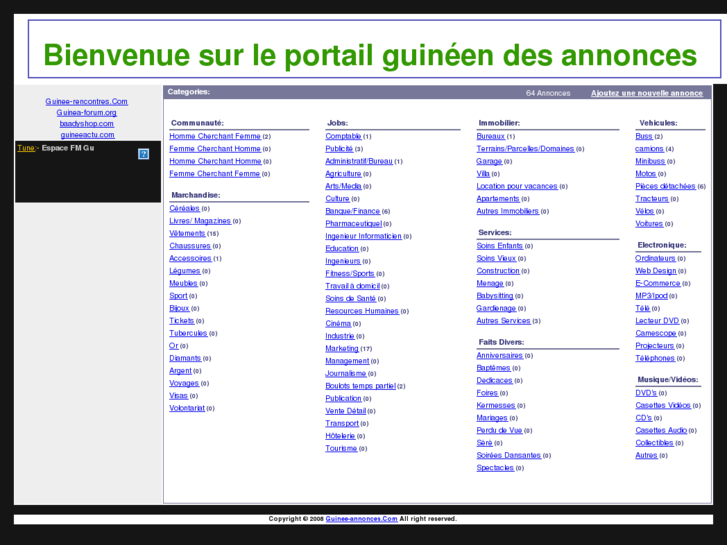Select the Apartements category
Image resolution: width=727 pixels, height=545 pixels.
(x=498, y=199)
